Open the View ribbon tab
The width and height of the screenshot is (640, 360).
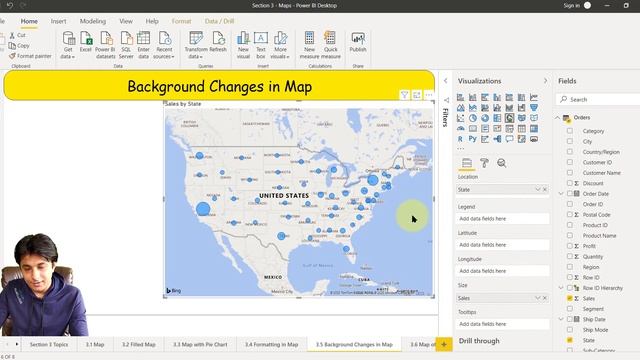[126, 21]
